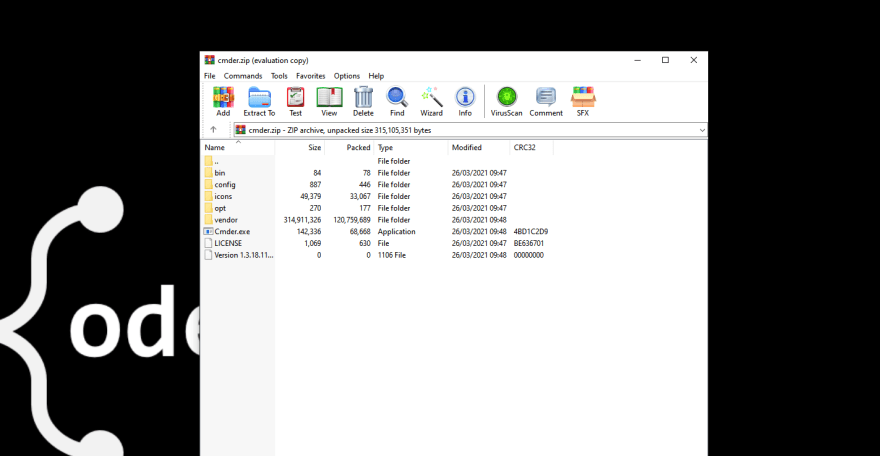Viewport: 880px width, 456px height.
Task: Click config packed size 446
Action: [x=365, y=185]
